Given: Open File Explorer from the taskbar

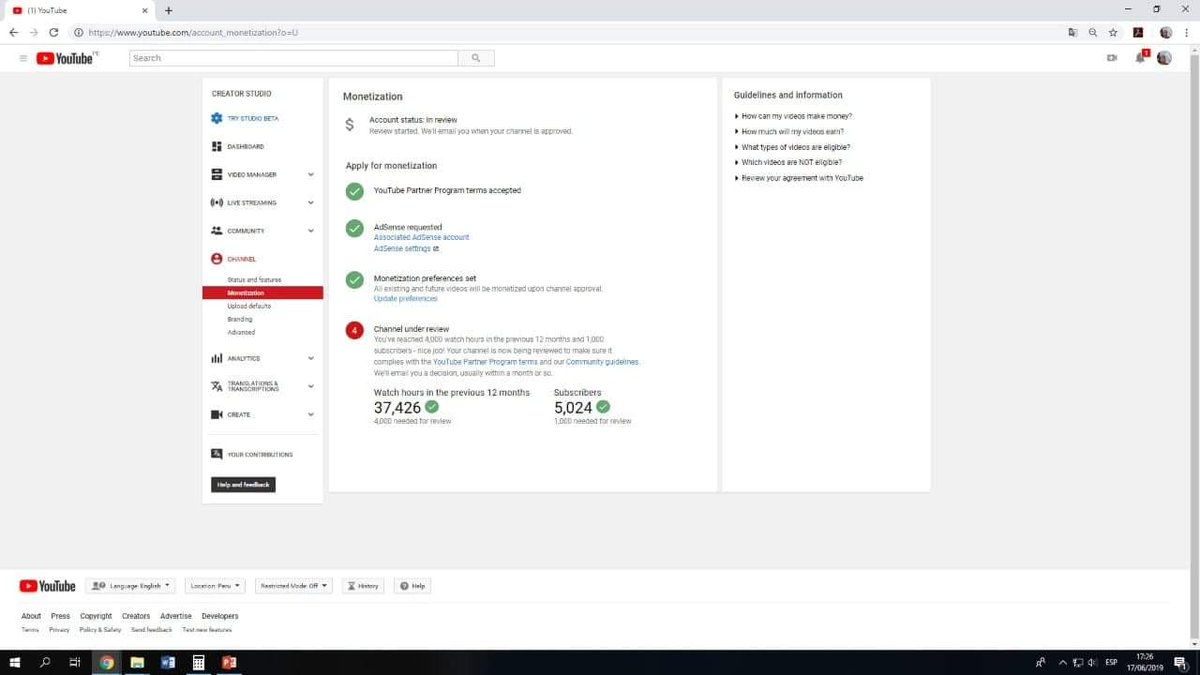Looking at the screenshot, I should [x=137, y=662].
